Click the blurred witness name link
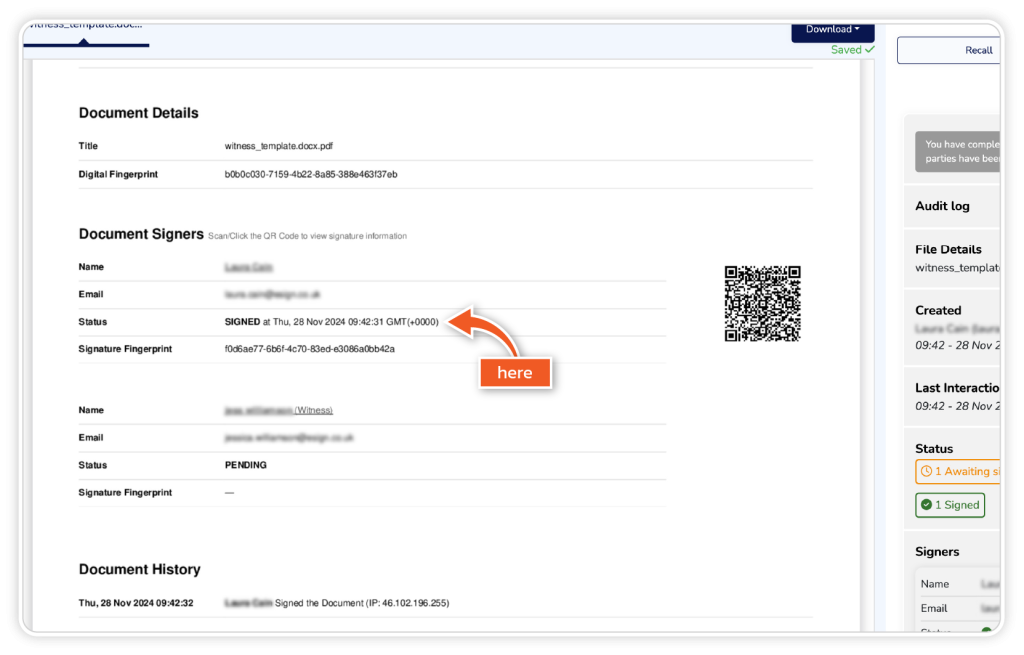The height and width of the screenshot is (655, 1024). [x=279, y=410]
